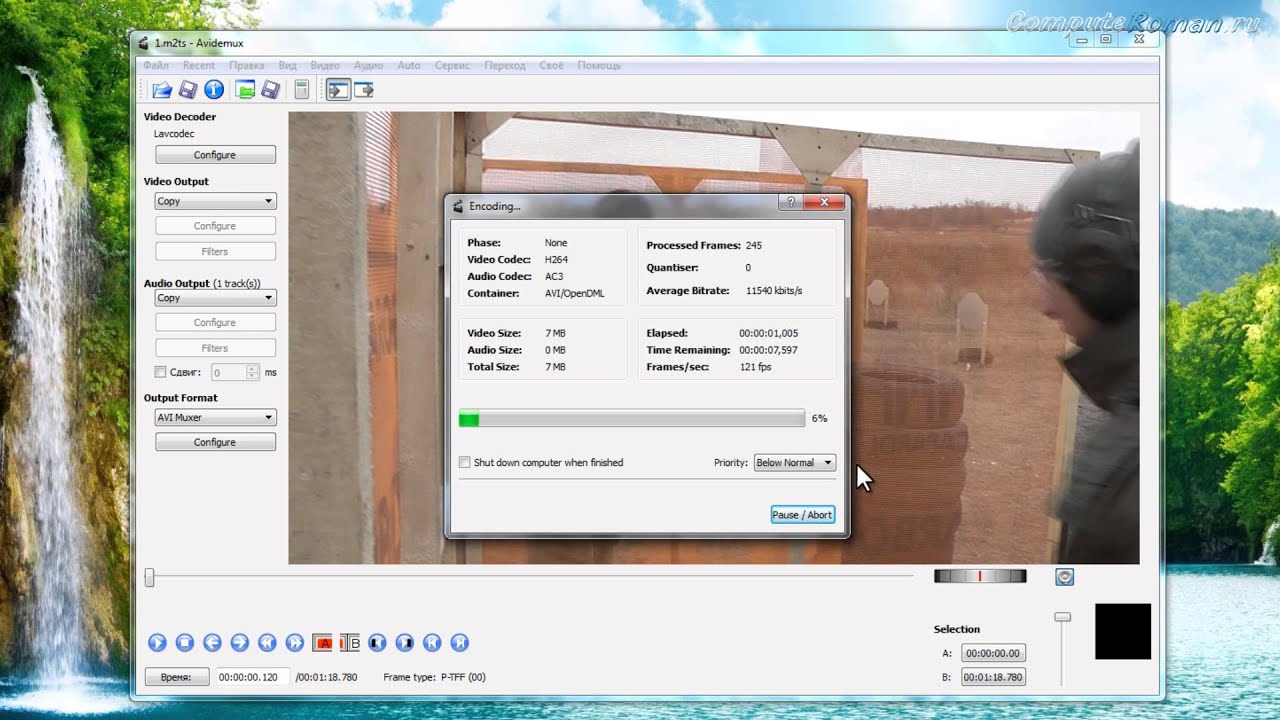Click the Time Remaining value 00:00:07,597
The width and height of the screenshot is (1280, 720).
point(768,350)
